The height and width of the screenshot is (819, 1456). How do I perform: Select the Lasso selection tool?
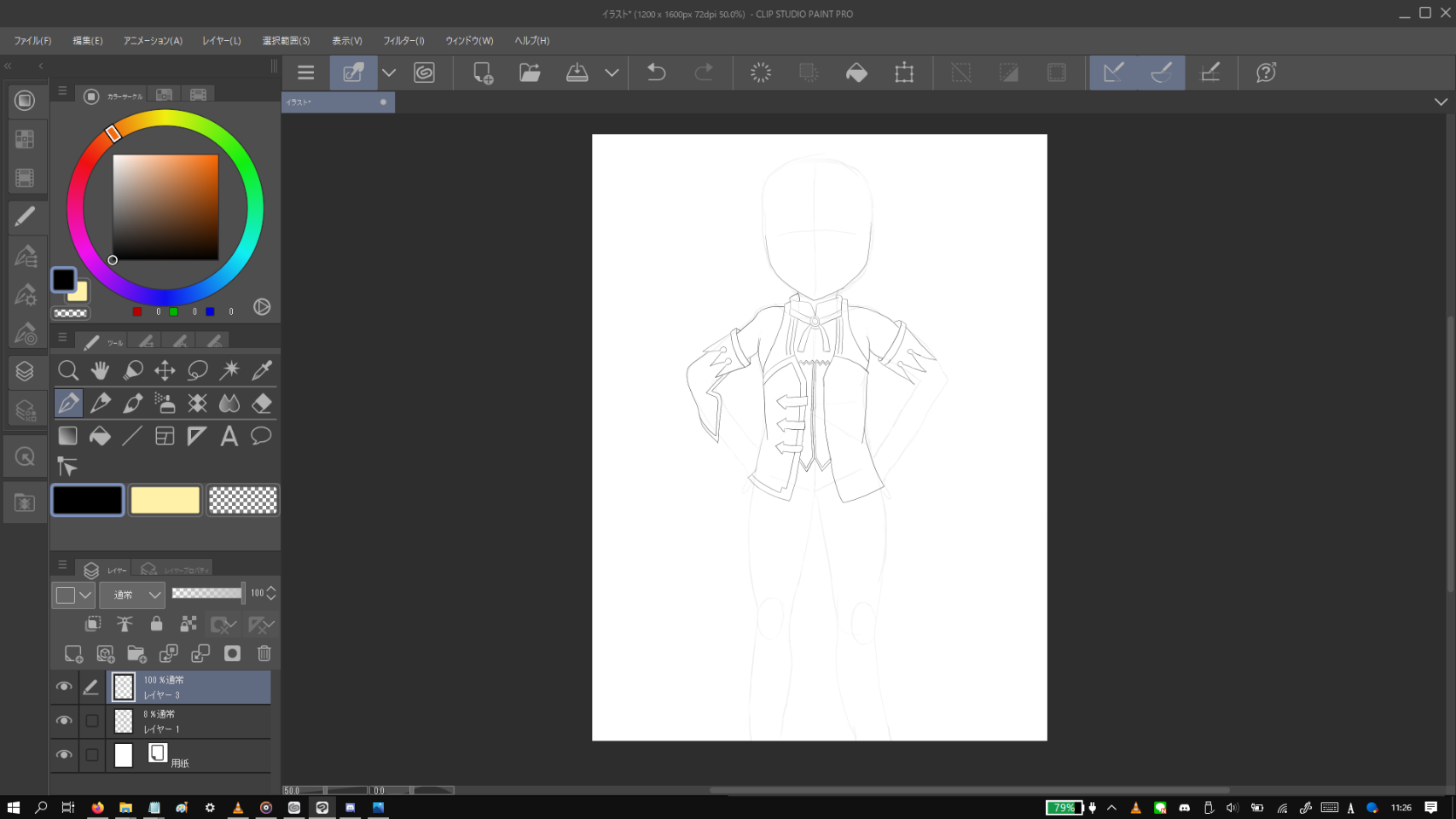[197, 370]
